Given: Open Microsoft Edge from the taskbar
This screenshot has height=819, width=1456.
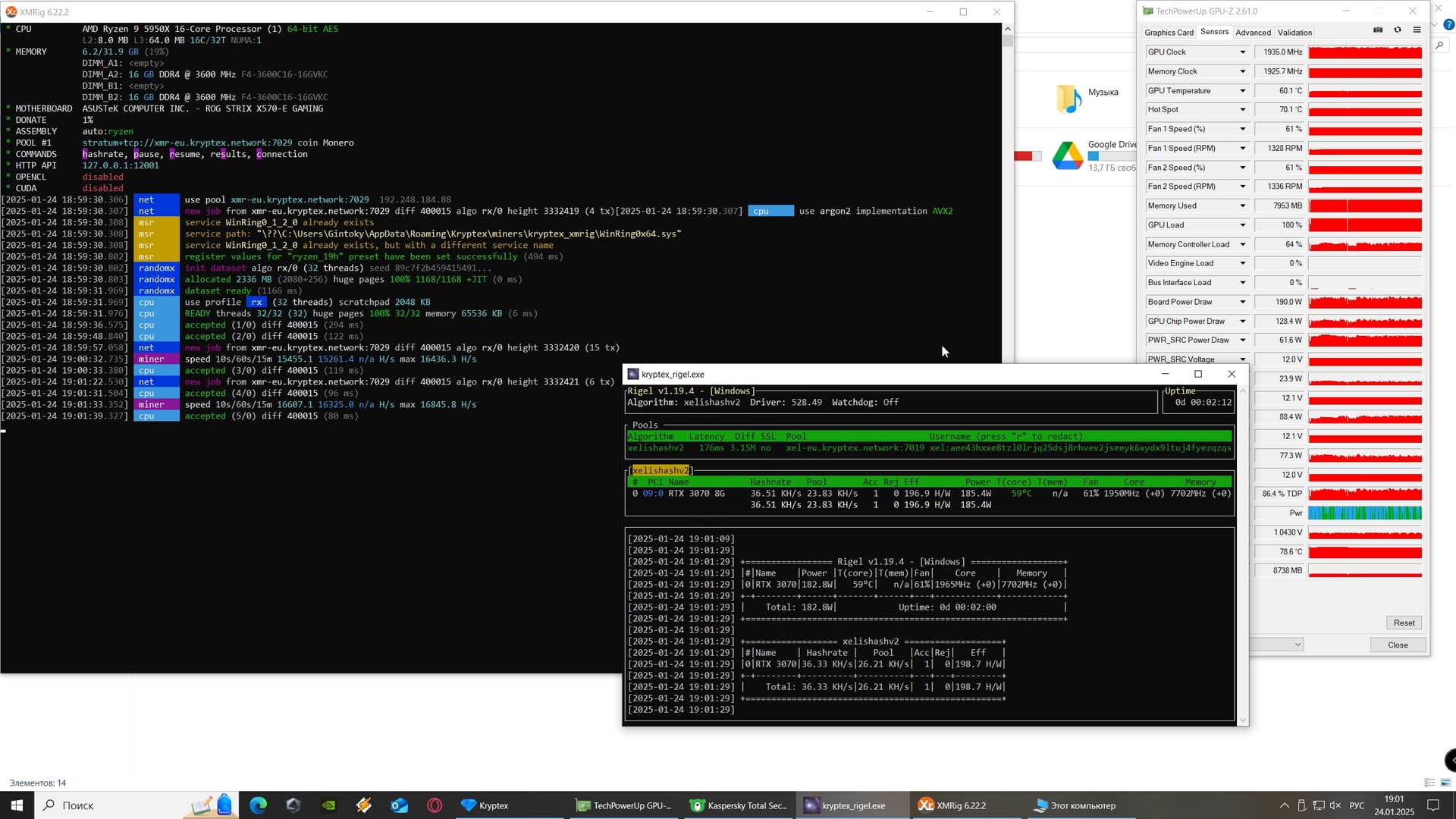Looking at the screenshot, I should tap(258, 805).
